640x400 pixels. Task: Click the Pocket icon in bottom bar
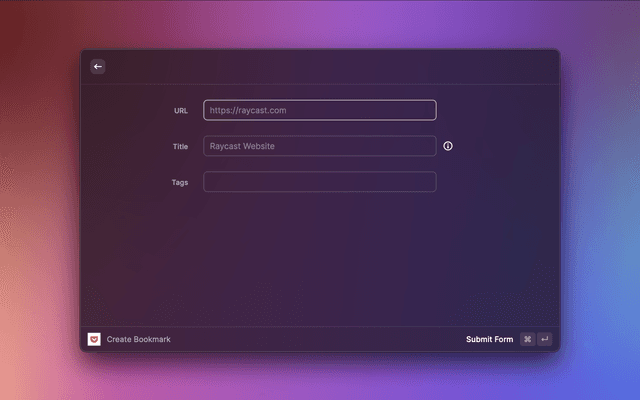[x=94, y=339]
